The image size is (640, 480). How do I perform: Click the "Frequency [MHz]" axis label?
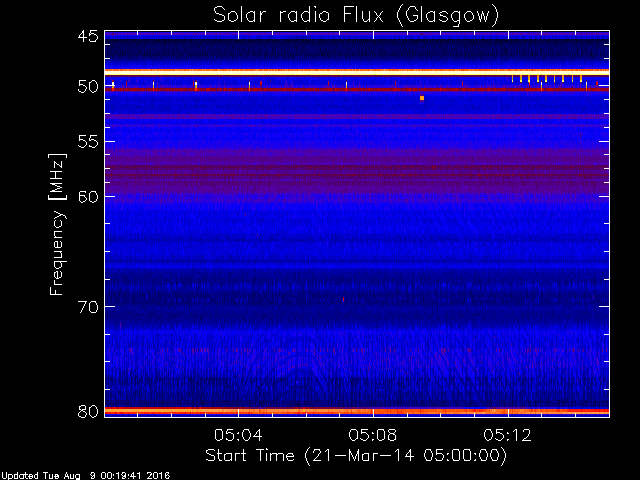point(57,224)
